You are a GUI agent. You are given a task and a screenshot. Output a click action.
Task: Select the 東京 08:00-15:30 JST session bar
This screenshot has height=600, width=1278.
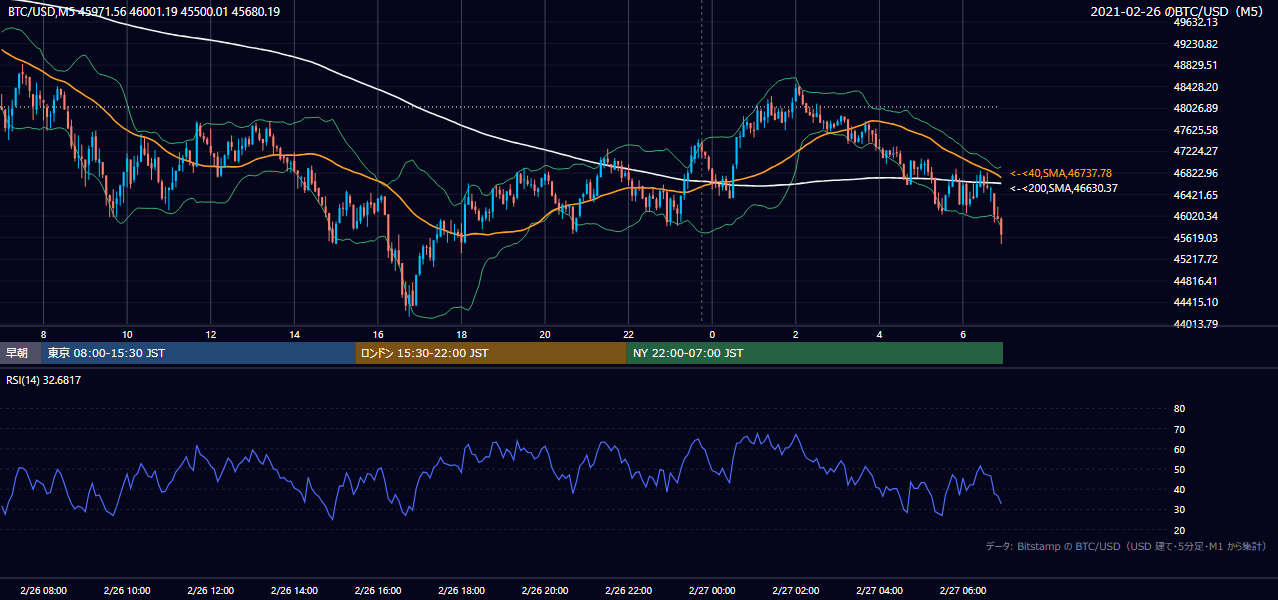coord(198,353)
